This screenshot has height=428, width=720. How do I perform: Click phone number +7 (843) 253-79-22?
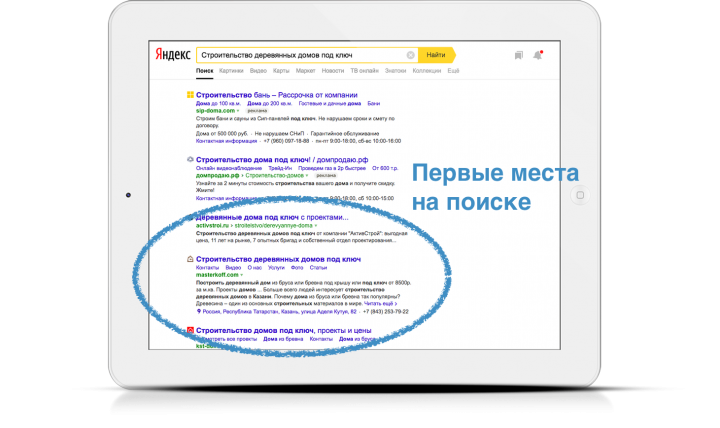click(x=386, y=311)
